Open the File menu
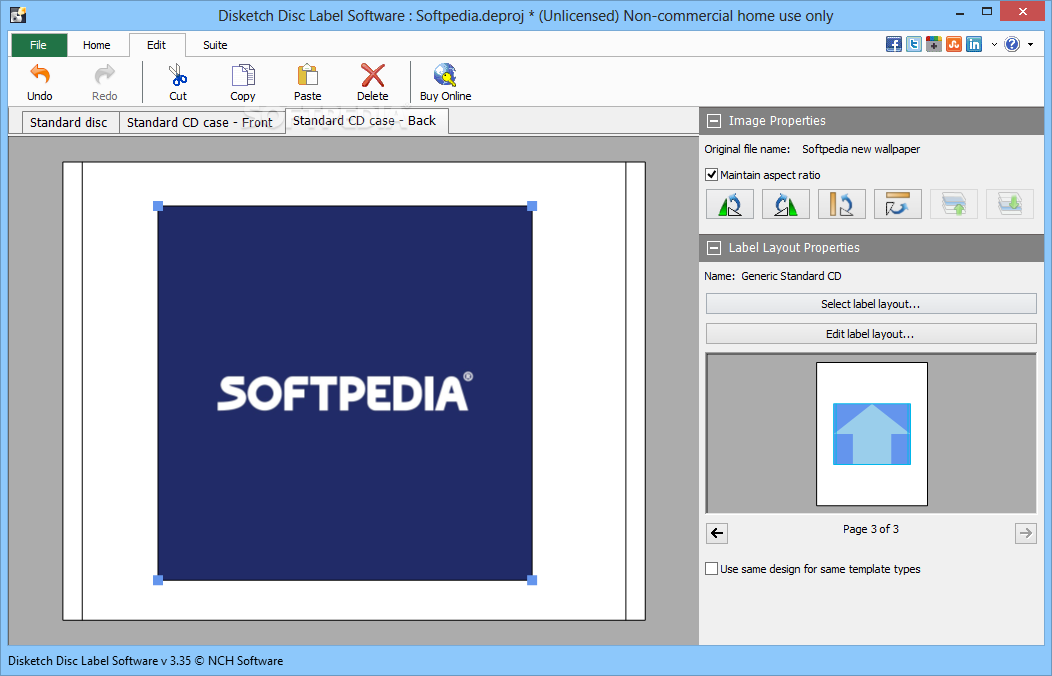Viewport: 1052px width, 676px height. [39, 45]
